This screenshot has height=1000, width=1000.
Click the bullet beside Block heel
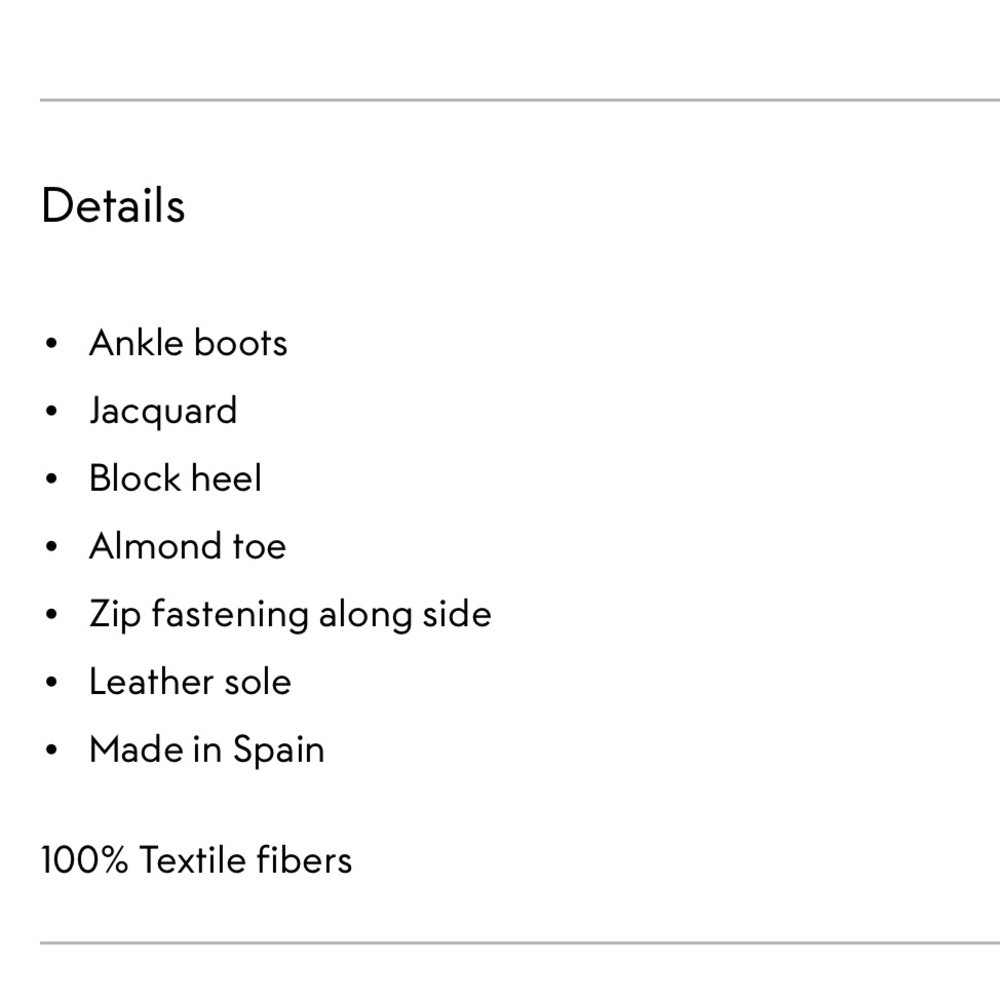tap(52, 479)
